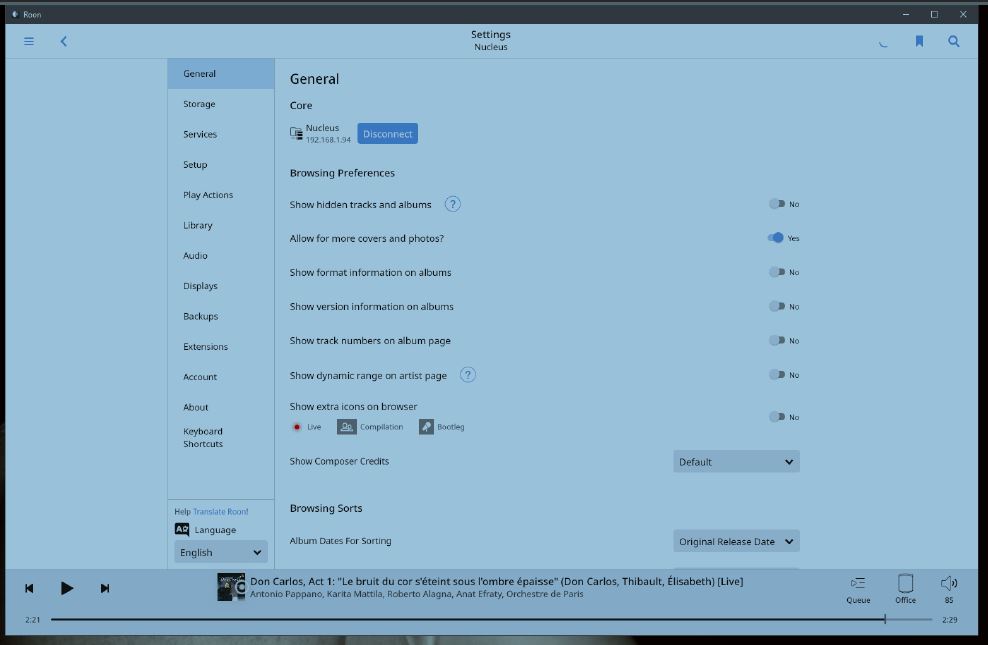Open the English language dropdown

click(221, 552)
